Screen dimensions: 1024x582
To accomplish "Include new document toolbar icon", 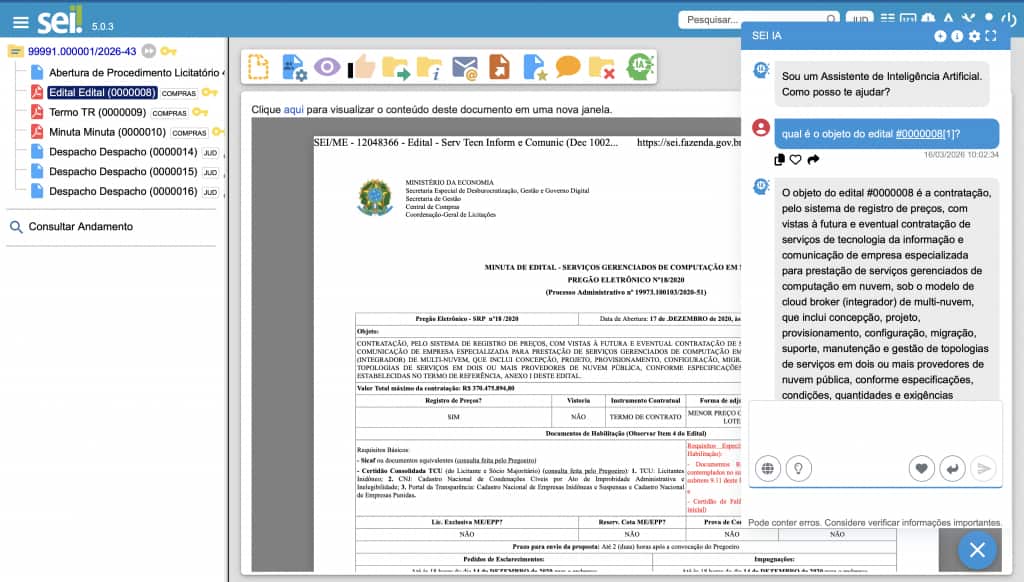I will (x=258, y=67).
